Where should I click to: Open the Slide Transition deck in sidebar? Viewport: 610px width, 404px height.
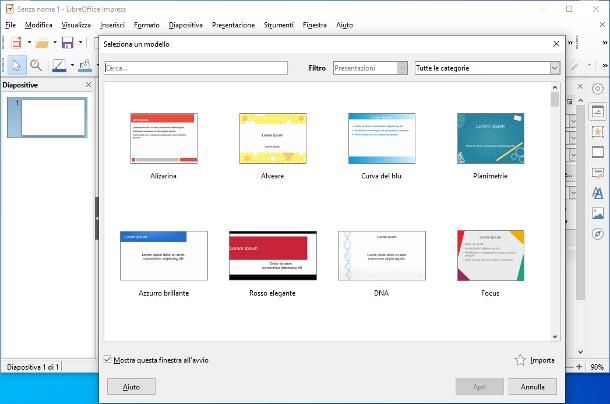click(x=598, y=152)
